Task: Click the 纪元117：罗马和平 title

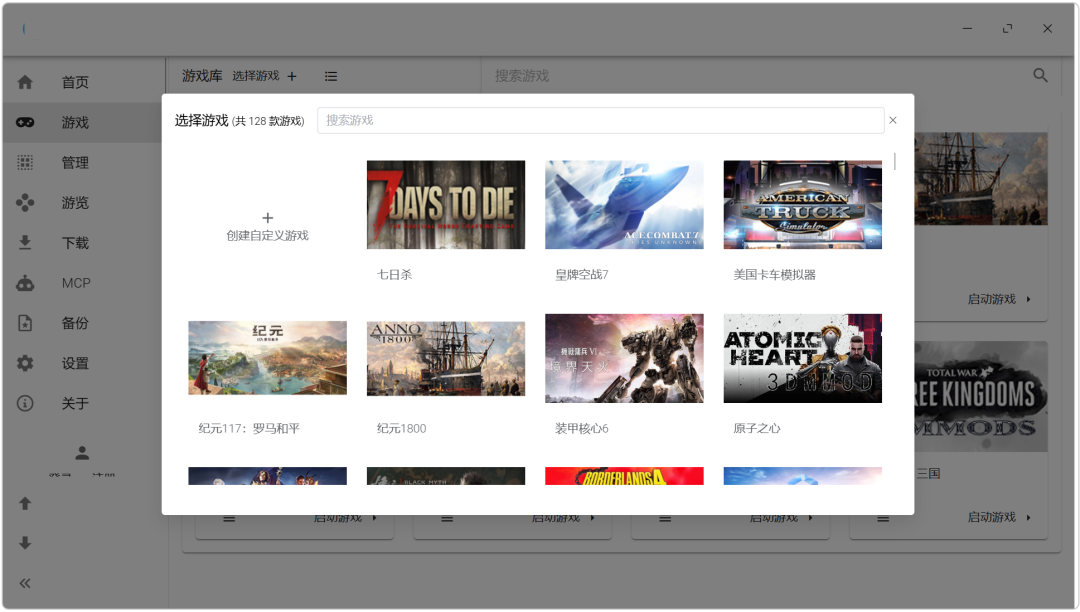Action: 249,428
